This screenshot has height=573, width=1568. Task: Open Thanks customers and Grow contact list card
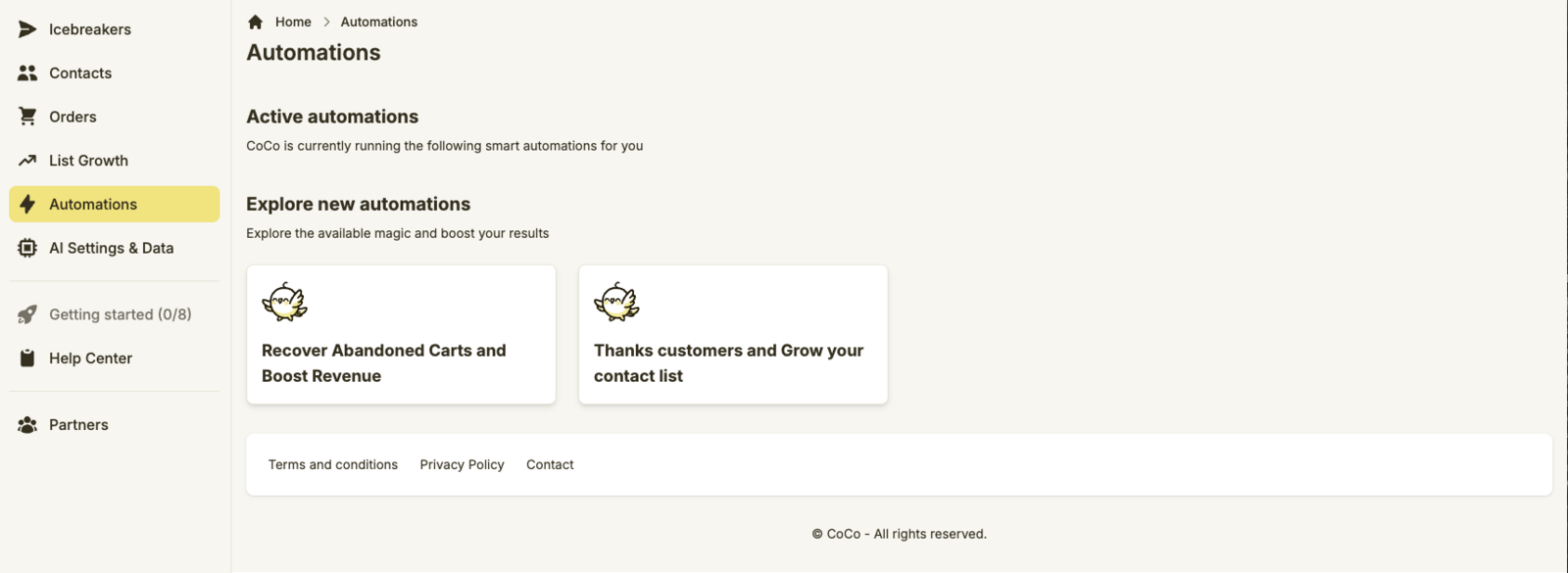pyautogui.click(x=733, y=362)
